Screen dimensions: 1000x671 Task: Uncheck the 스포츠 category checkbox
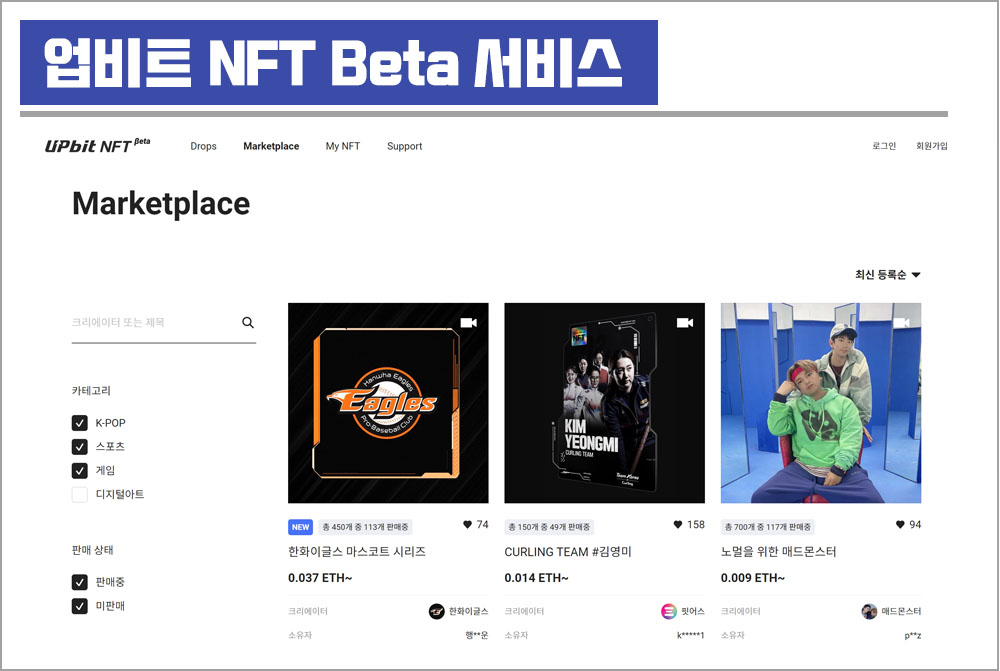tap(80, 446)
